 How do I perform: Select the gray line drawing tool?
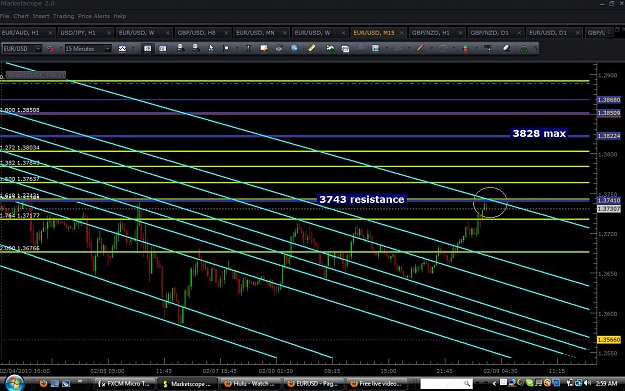398,48
